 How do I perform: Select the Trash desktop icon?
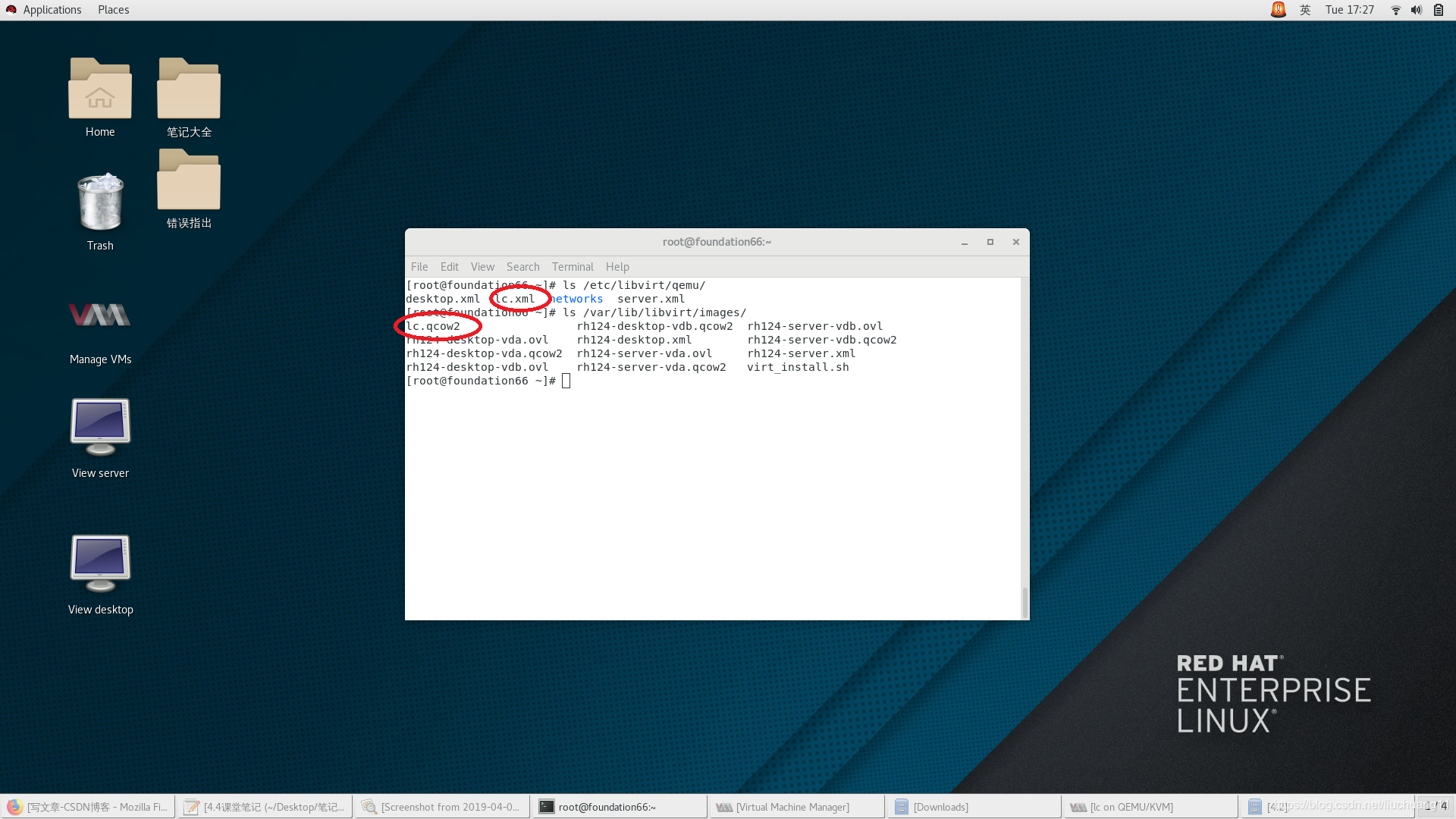pos(100,211)
